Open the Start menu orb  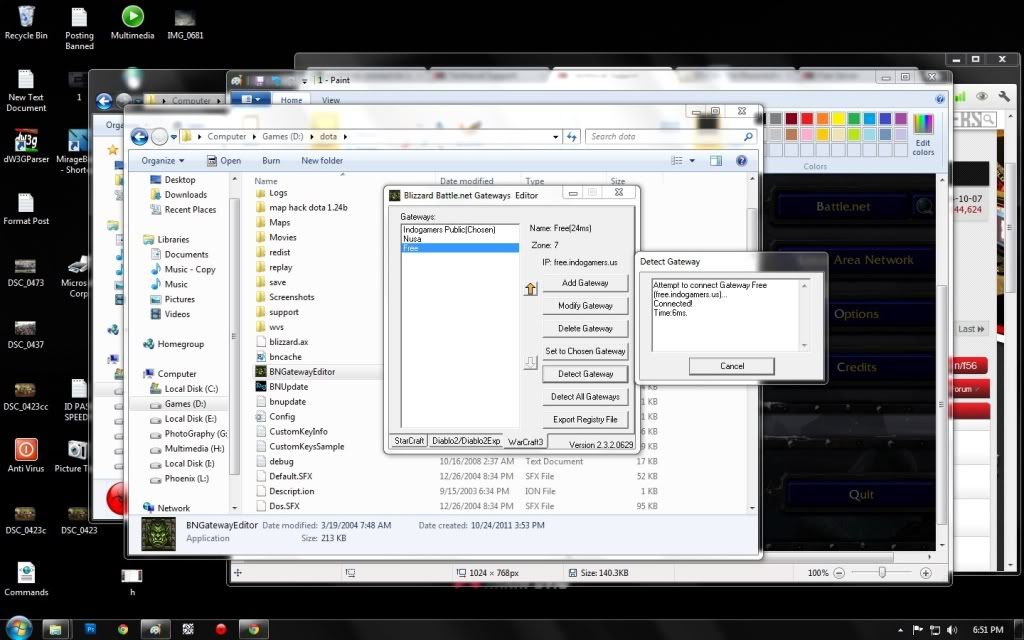click(18, 629)
